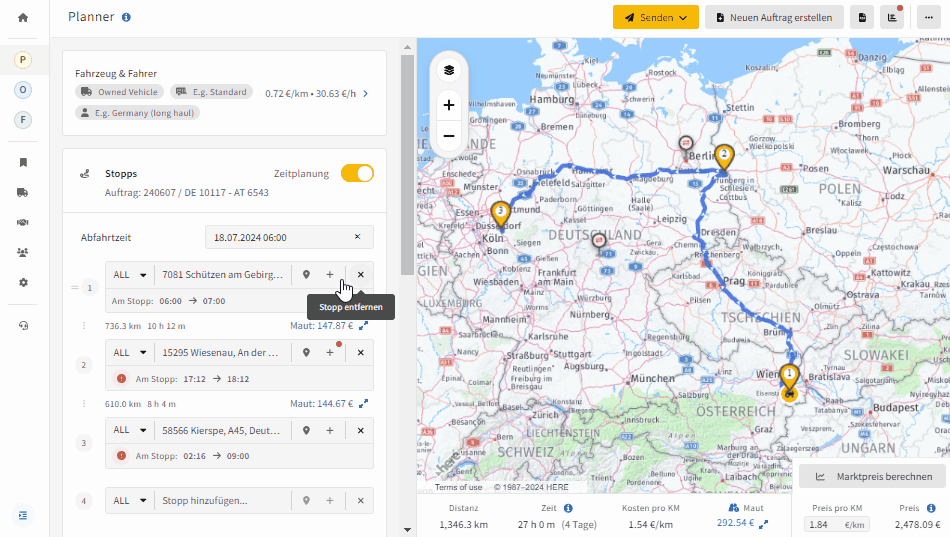The height and width of the screenshot is (537, 950).
Task: Open the more options ellipsis menu
Action: [929, 18]
